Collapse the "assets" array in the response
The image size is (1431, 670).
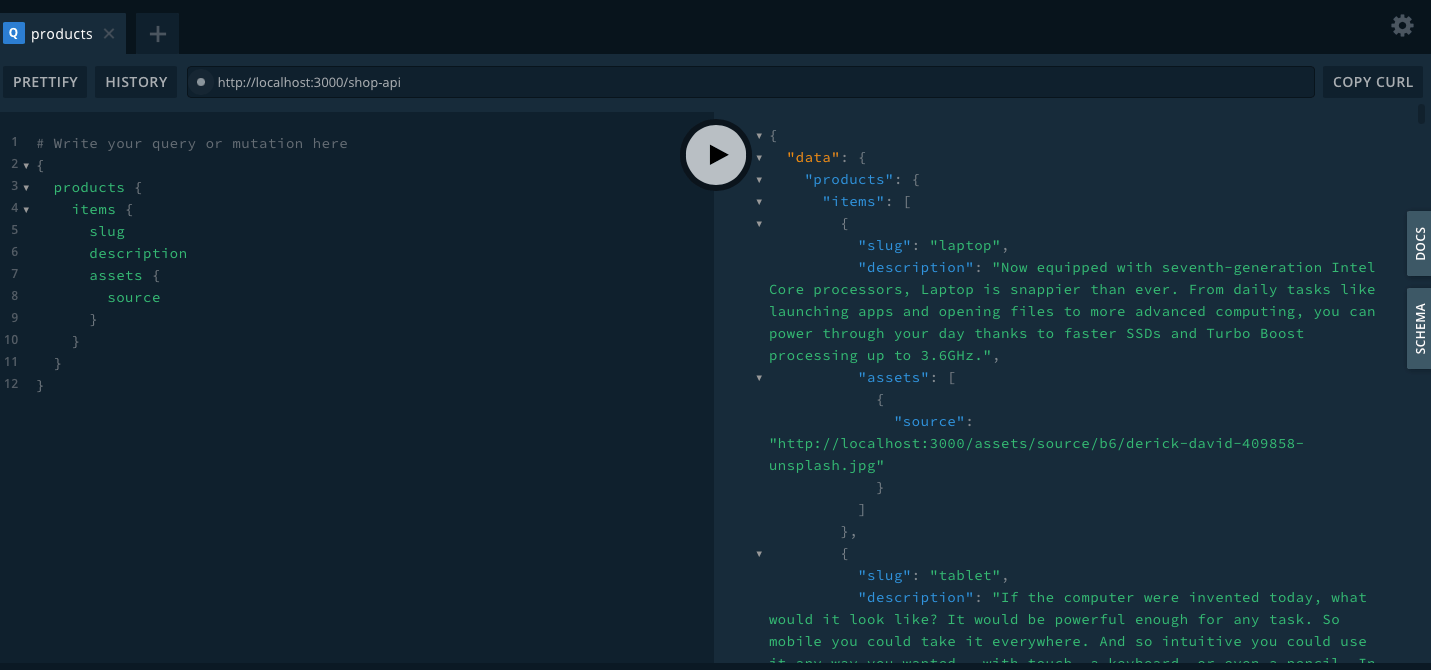tap(760, 378)
